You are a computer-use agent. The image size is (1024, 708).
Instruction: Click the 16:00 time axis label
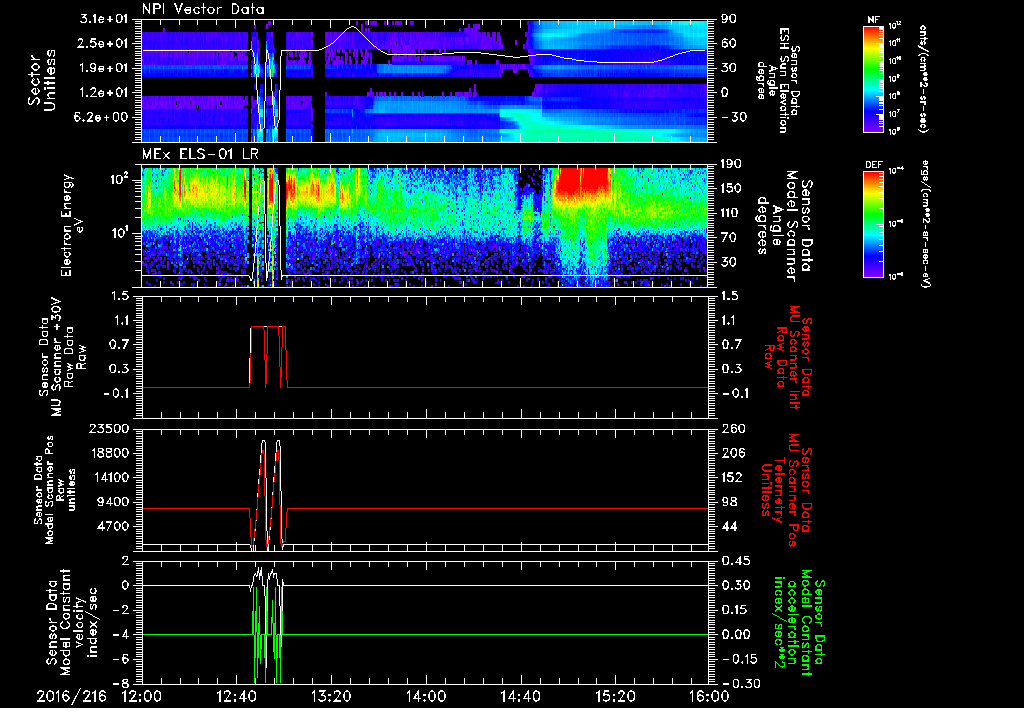(710, 696)
